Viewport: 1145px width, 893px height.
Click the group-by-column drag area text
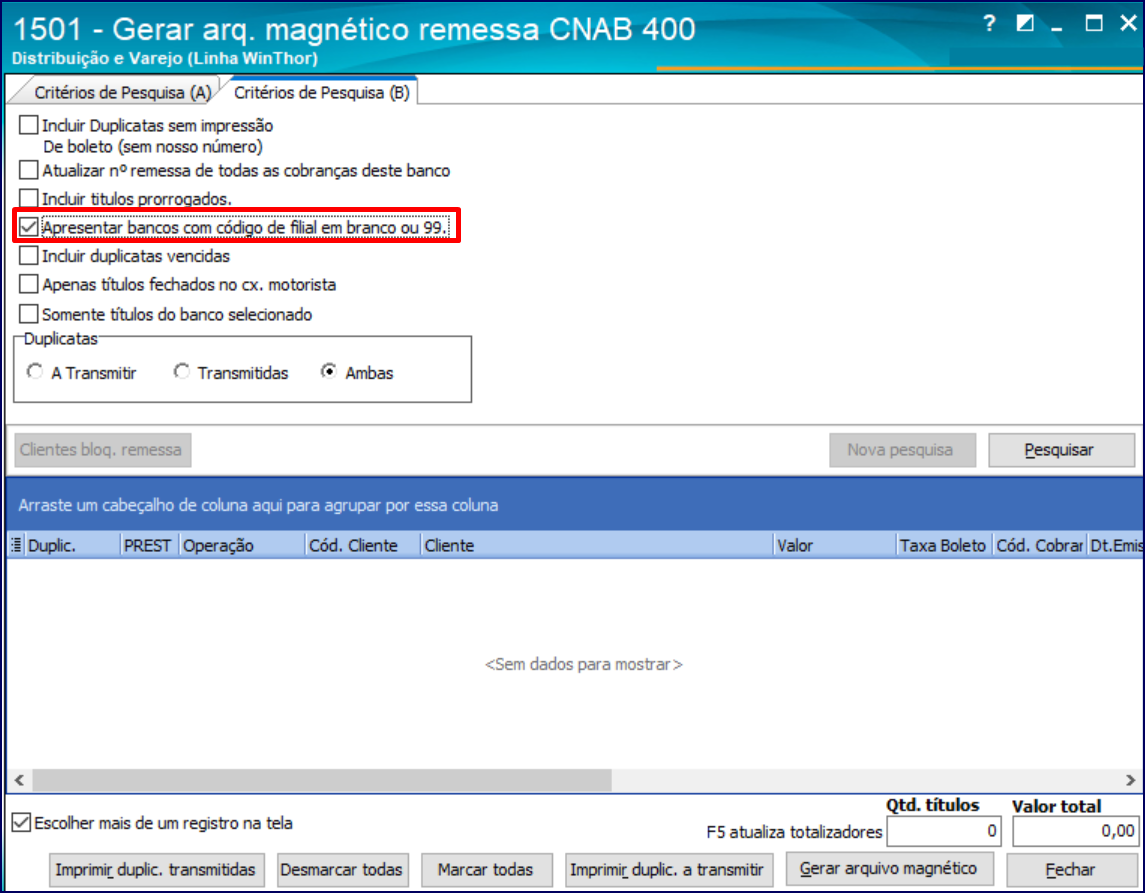click(x=259, y=505)
